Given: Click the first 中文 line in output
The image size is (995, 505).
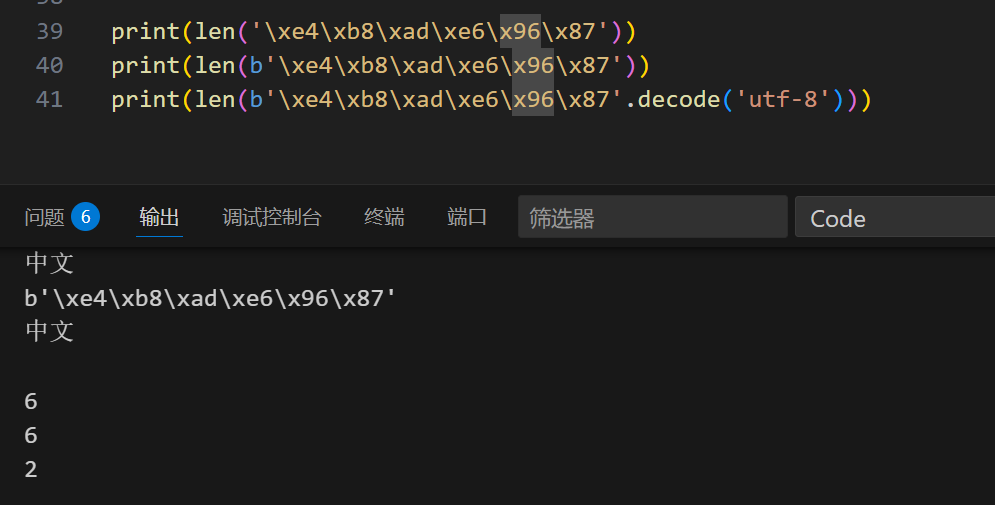Looking at the screenshot, I should [50, 264].
